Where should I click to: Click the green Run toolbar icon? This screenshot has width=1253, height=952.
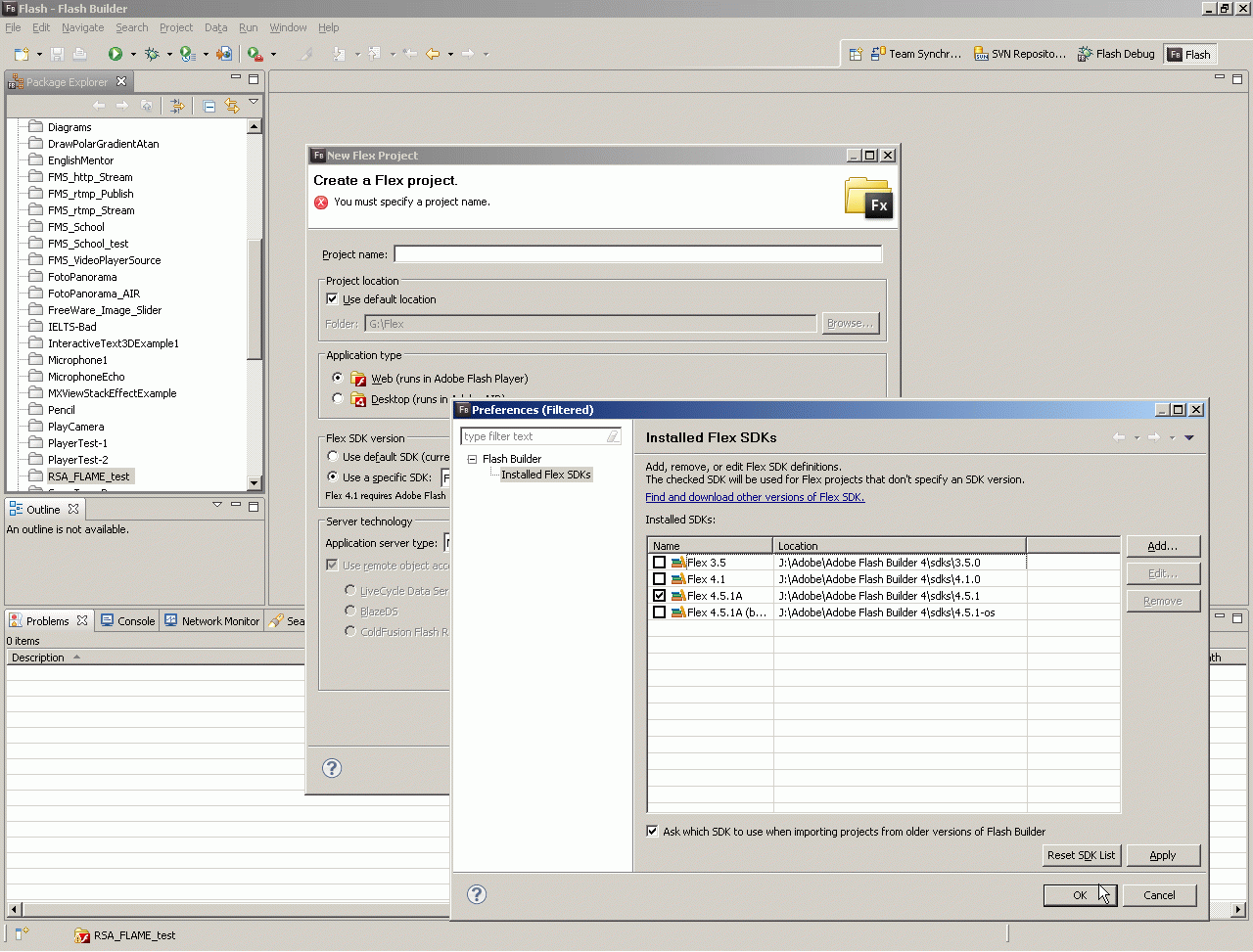point(116,54)
